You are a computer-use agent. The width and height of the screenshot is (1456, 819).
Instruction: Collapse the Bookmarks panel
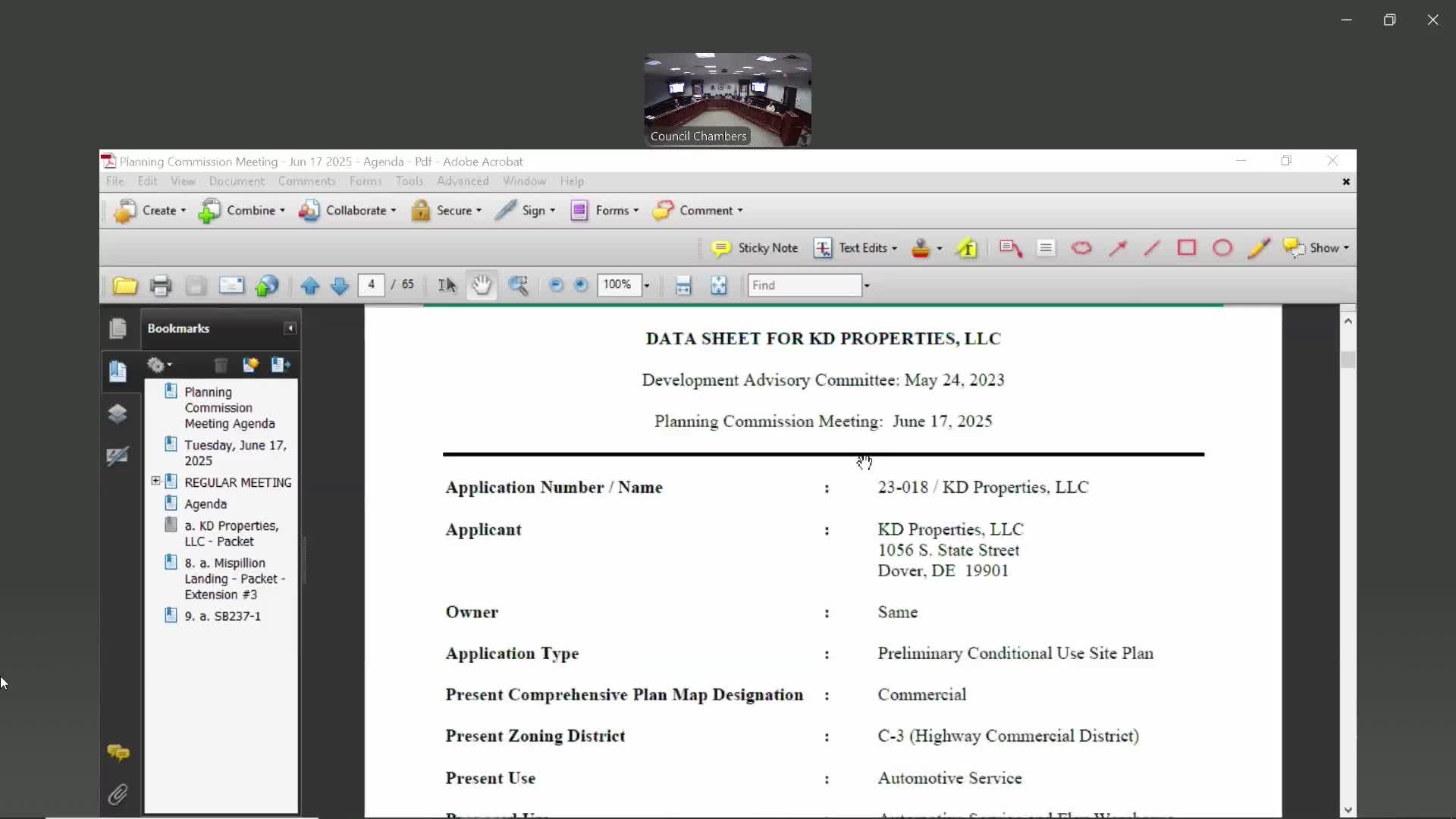click(289, 328)
